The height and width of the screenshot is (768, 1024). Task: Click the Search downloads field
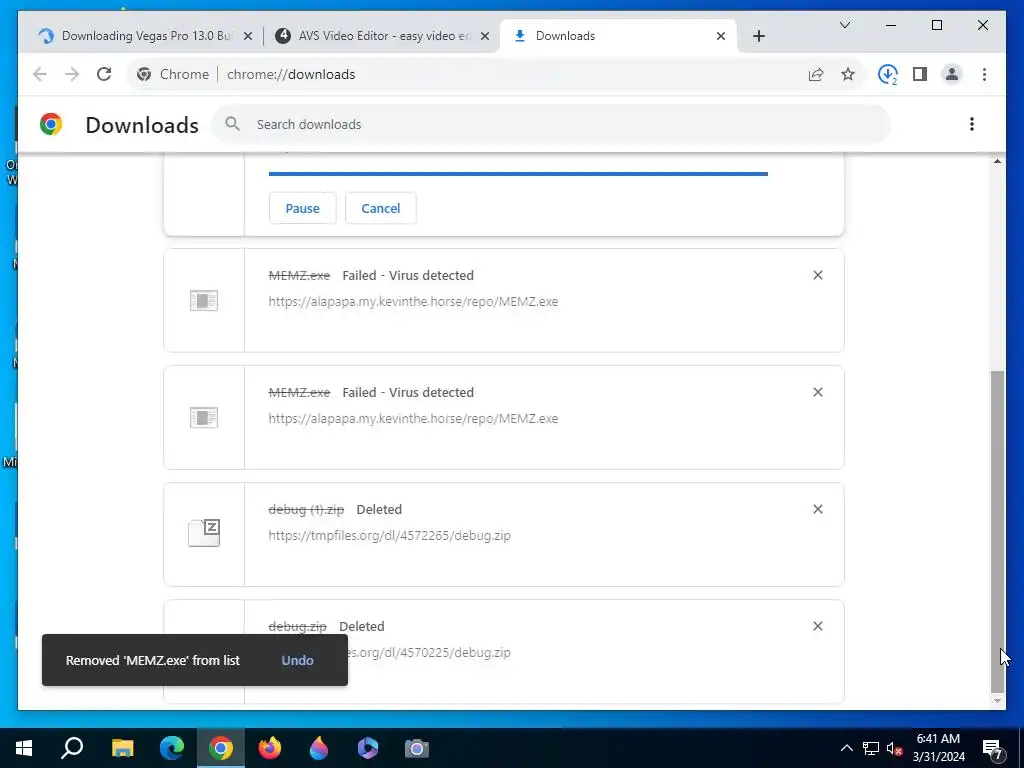551,124
